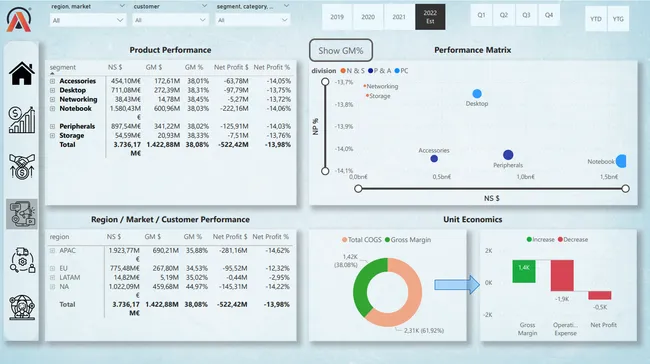
Task: Open the customer All dropdown
Action: pos(170,20)
